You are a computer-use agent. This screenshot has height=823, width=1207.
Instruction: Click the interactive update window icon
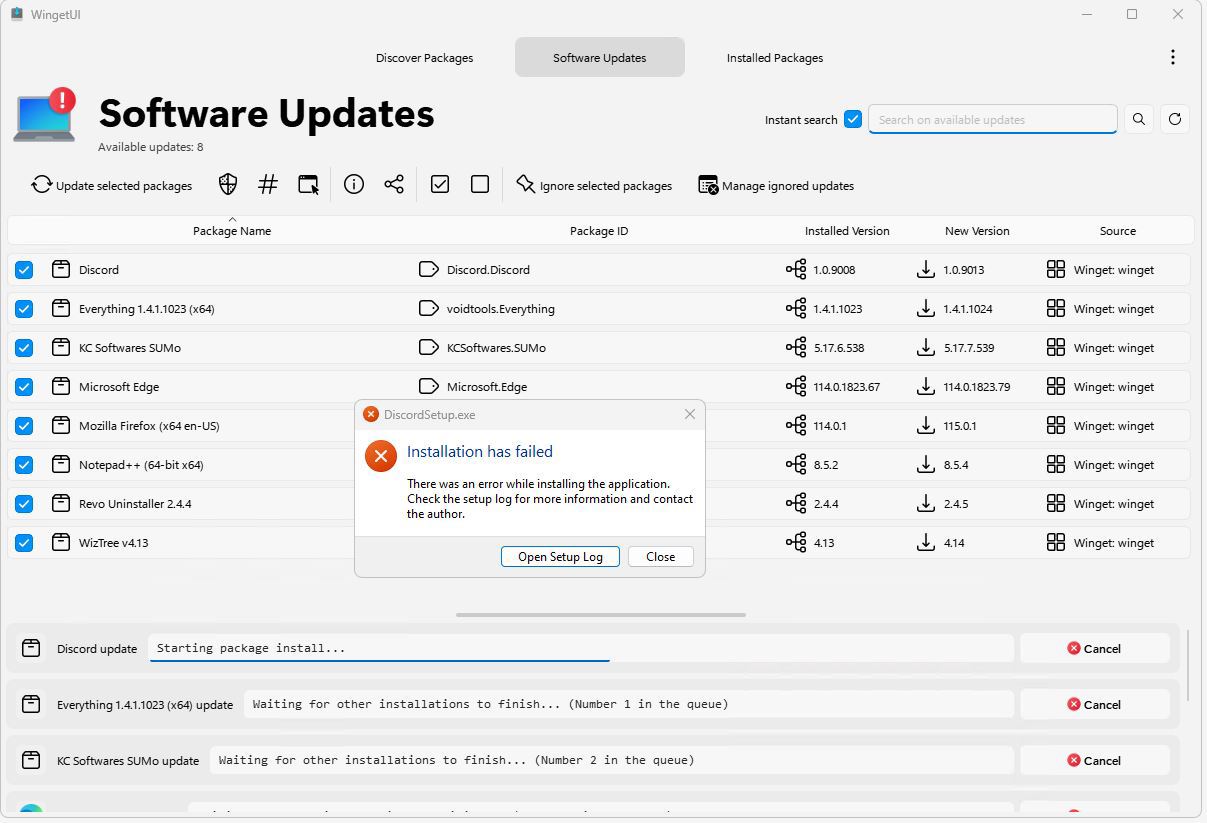point(308,184)
